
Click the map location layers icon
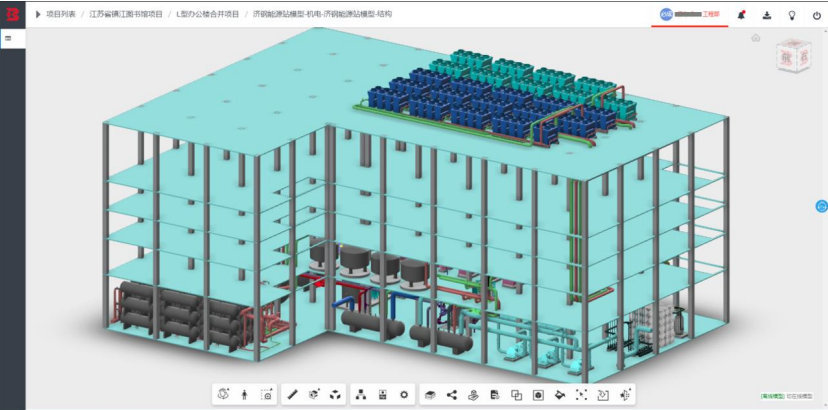pyautogui.click(x=474, y=394)
